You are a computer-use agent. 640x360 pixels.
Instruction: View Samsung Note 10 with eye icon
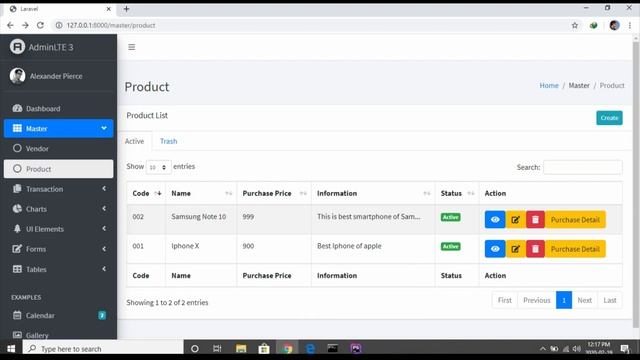tap(495, 220)
